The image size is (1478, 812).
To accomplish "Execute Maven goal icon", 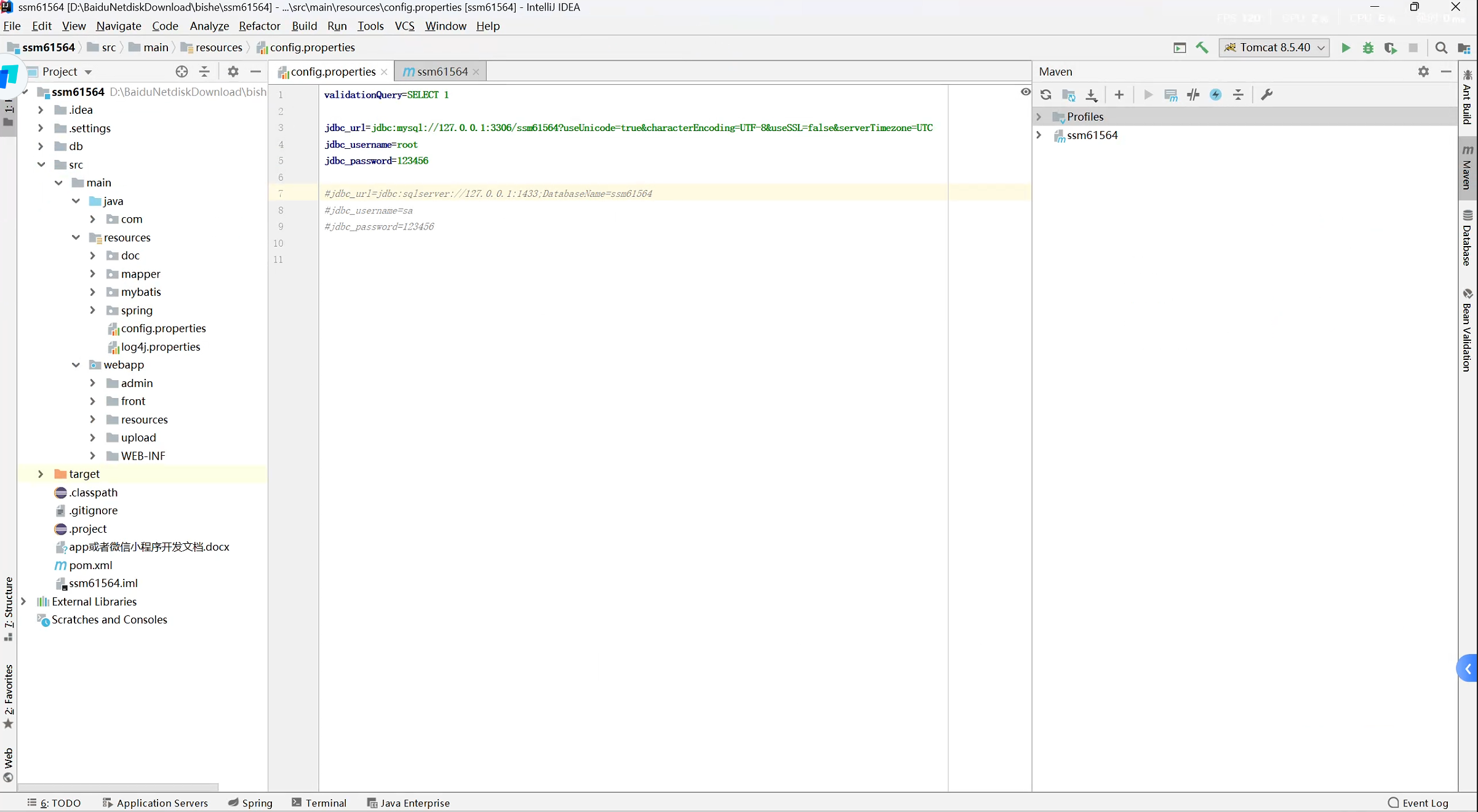I will 1170,95.
